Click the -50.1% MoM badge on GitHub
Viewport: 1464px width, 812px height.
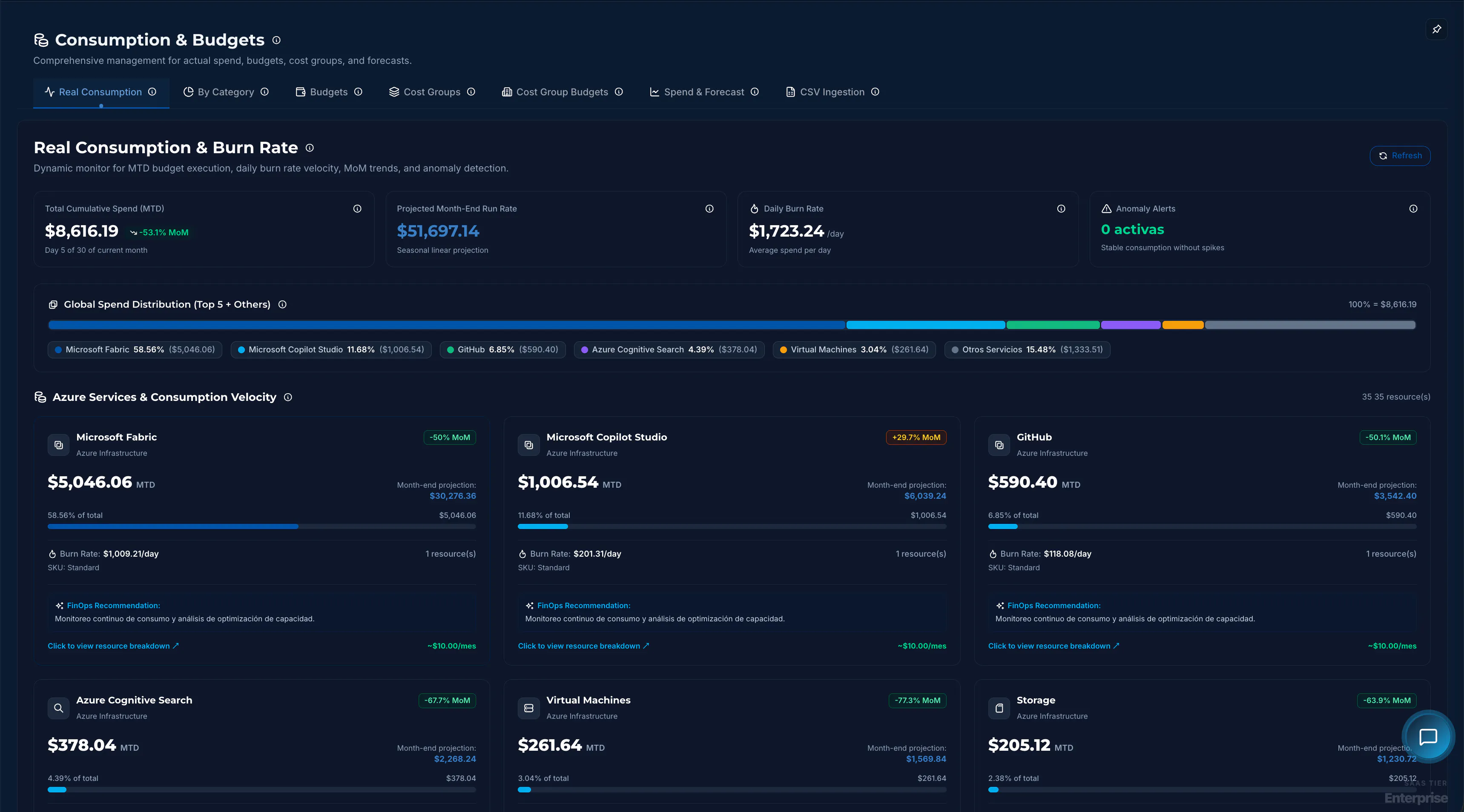coord(1388,437)
